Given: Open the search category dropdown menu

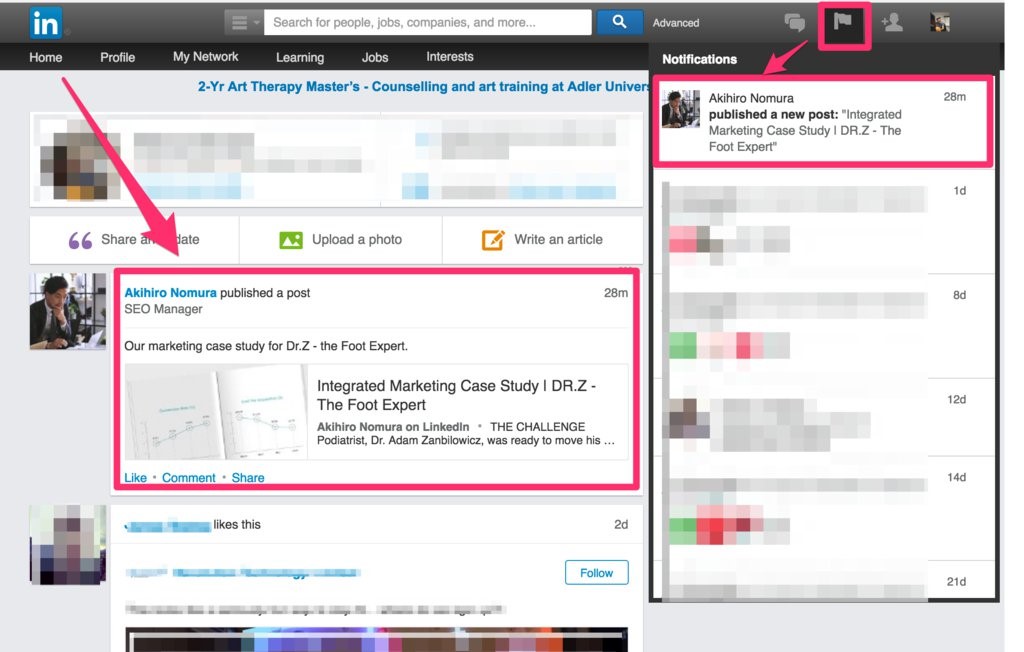Looking at the screenshot, I should click(244, 23).
